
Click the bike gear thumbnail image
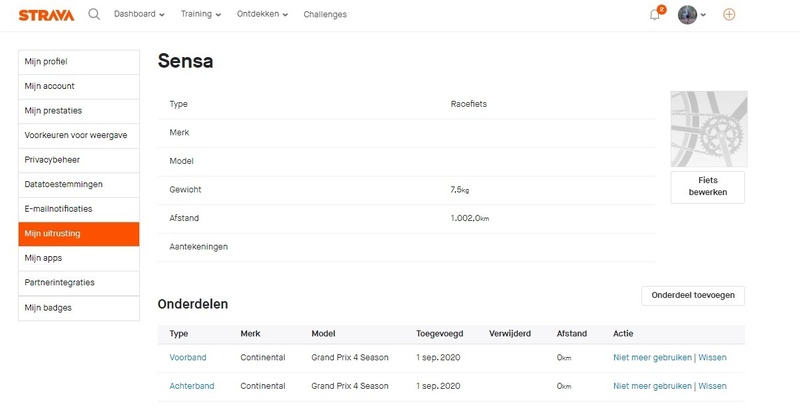tap(708, 129)
